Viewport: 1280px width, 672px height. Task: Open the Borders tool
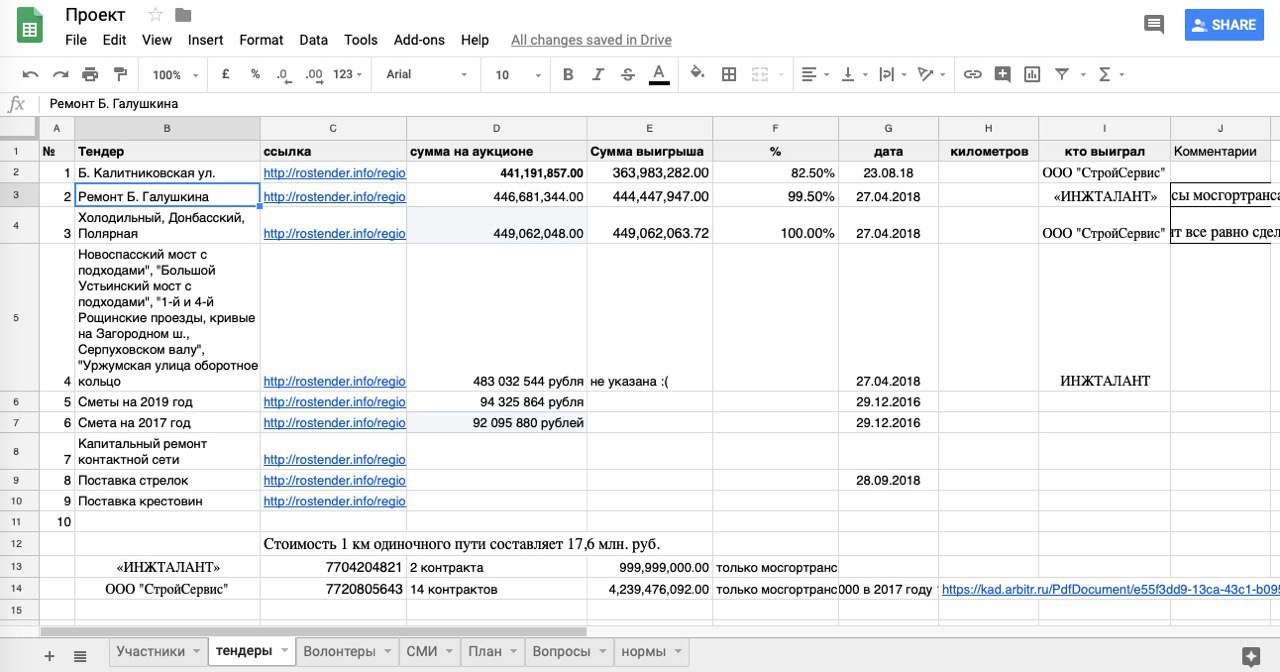[729, 74]
